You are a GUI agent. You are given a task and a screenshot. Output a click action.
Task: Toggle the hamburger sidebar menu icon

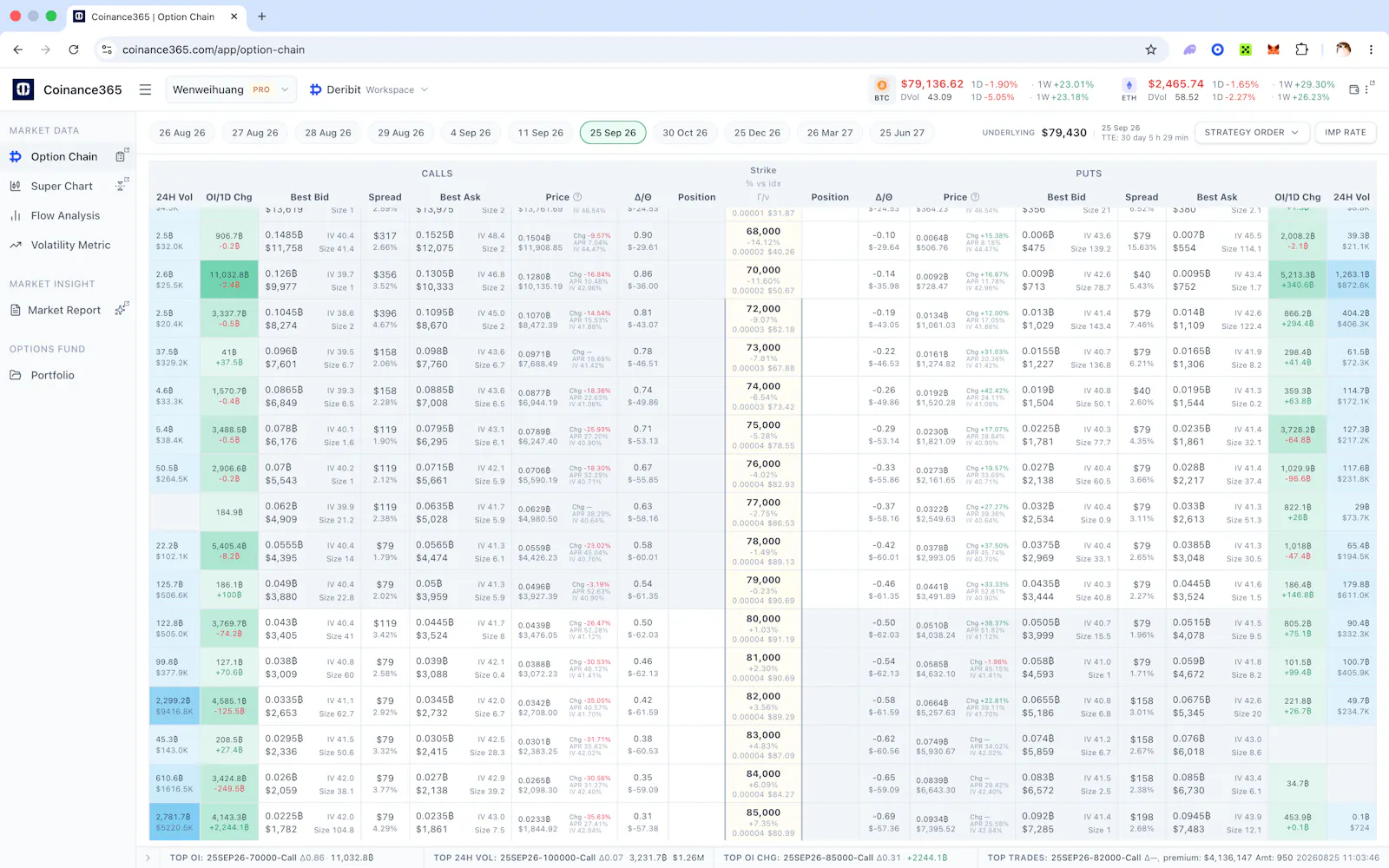click(x=146, y=89)
